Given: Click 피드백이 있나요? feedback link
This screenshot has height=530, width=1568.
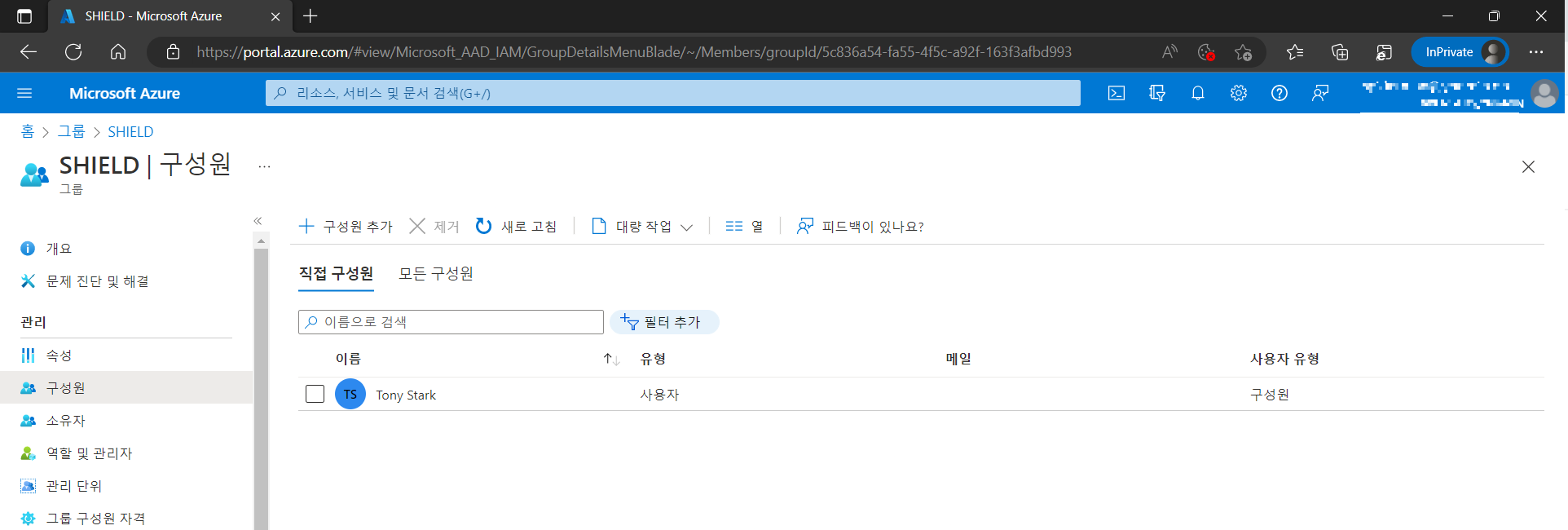Looking at the screenshot, I should 860,227.
